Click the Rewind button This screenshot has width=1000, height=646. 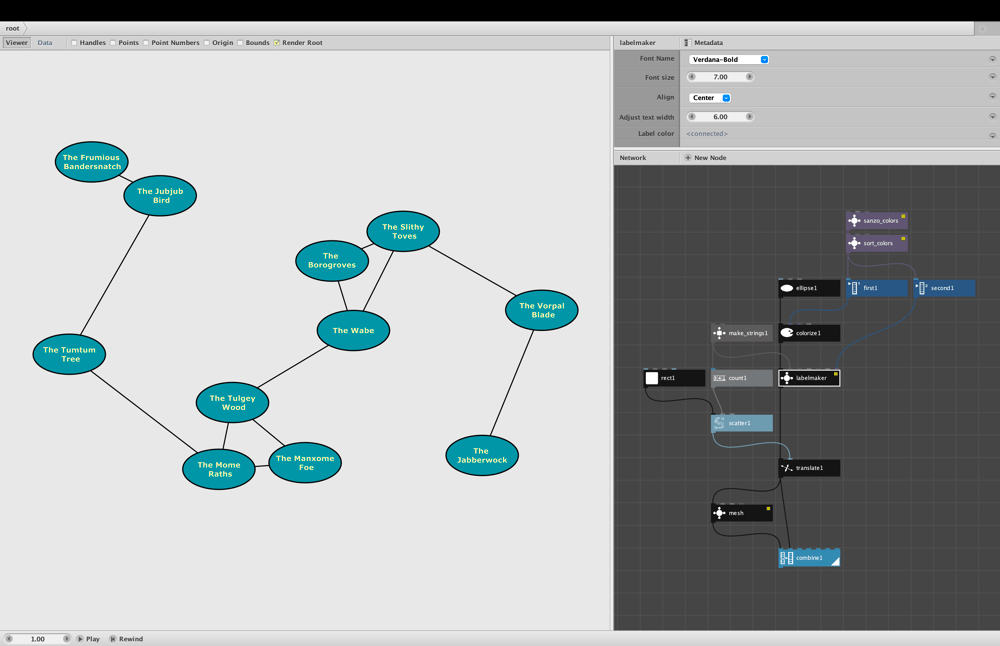tap(126, 638)
